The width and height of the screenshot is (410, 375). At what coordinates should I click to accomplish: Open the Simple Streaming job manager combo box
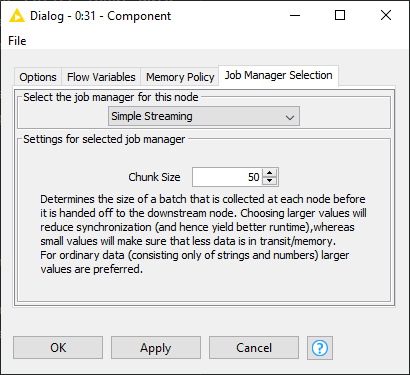(204, 116)
